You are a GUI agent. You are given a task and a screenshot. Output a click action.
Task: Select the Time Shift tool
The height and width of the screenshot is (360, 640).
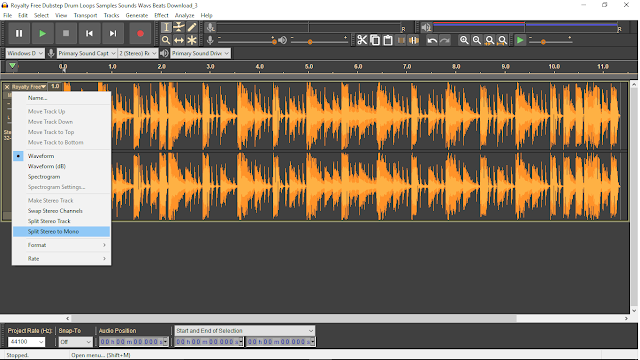pos(179,40)
